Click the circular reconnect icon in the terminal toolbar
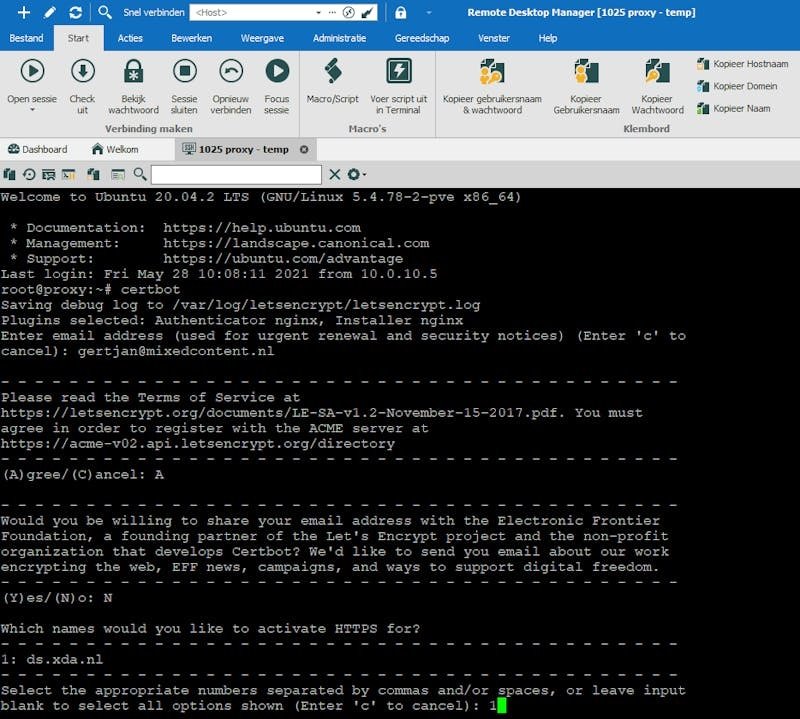Viewport: 800px width, 719px height. click(x=29, y=175)
